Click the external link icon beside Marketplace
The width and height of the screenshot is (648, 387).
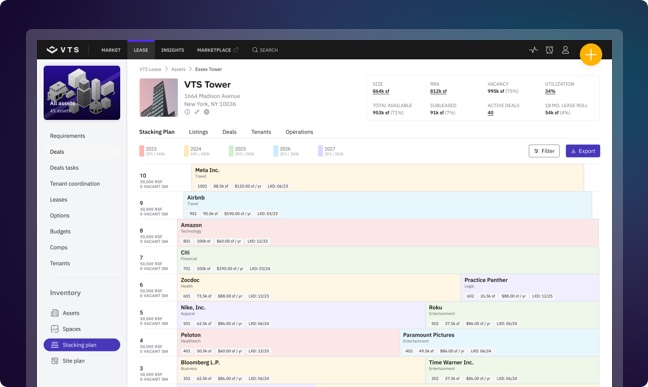[x=236, y=50]
